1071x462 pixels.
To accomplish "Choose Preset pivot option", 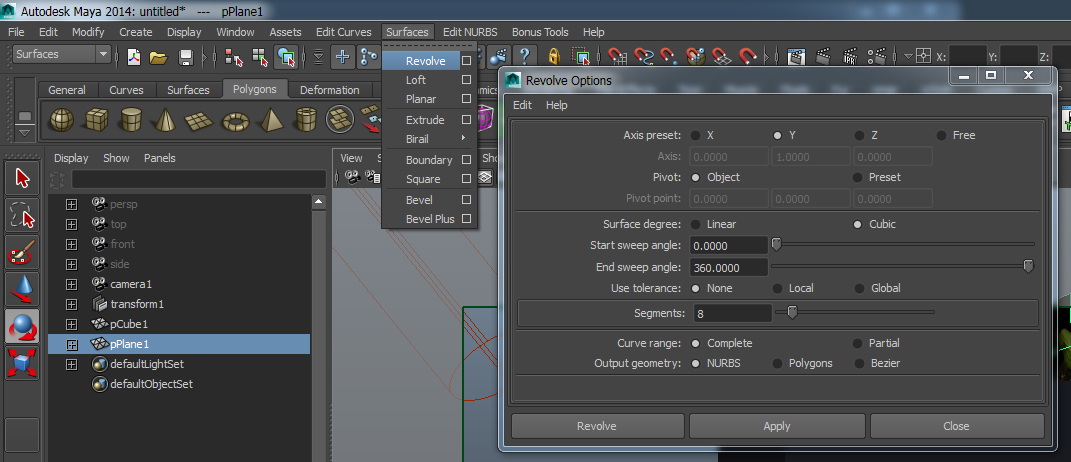I will pyautogui.click(x=859, y=177).
